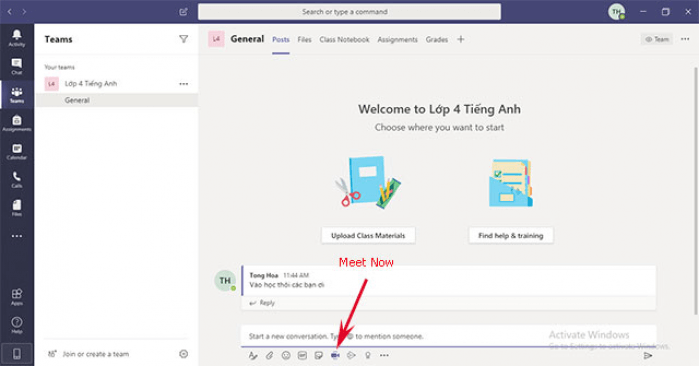The width and height of the screenshot is (699, 366).
Task: Show more apps ellipsis in sidebar
Action: [x=16, y=236]
